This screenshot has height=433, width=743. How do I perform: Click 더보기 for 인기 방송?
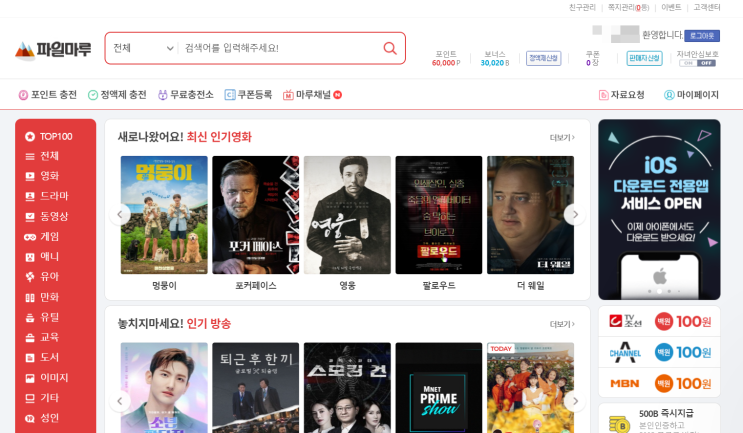(x=562, y=324)
